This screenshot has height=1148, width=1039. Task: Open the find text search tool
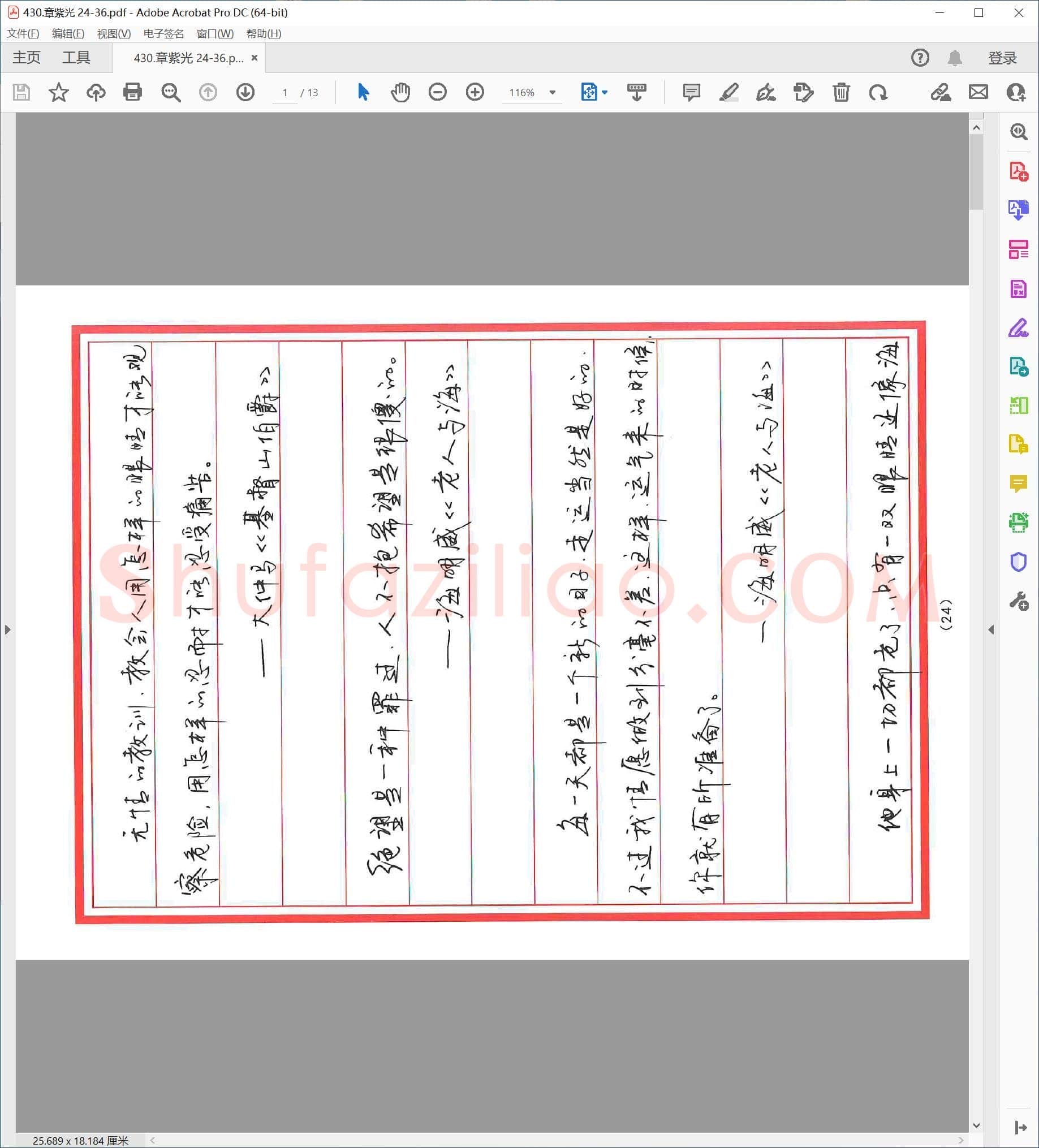[170, 92]
